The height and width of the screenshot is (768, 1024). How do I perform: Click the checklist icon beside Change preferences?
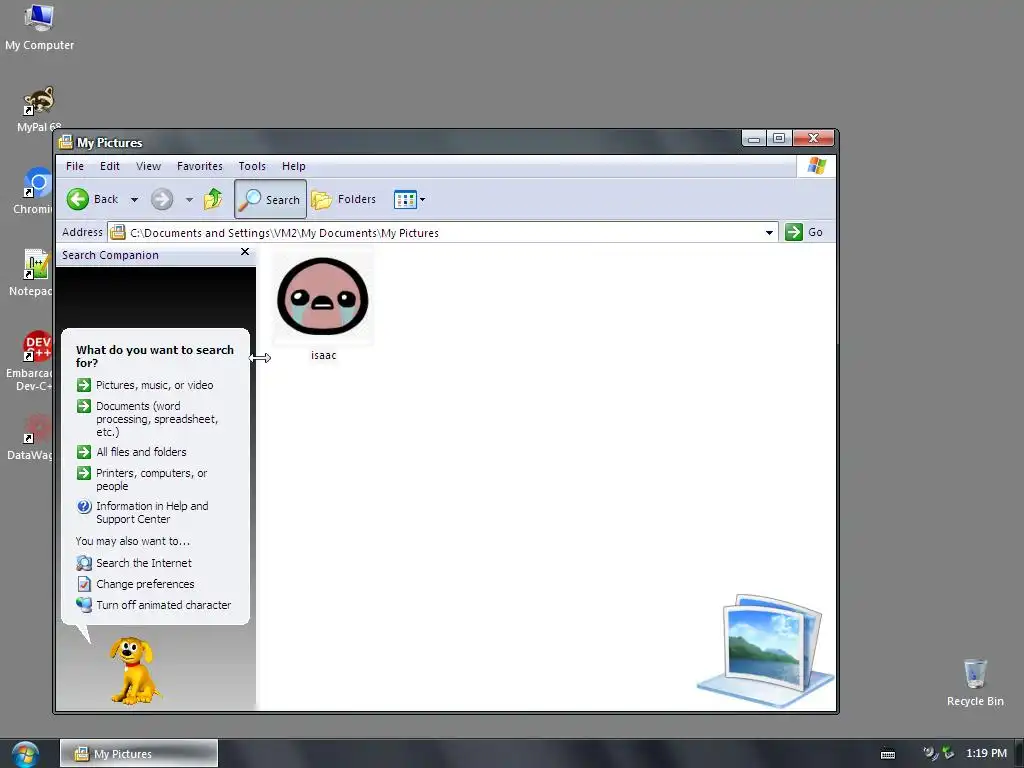pos(84,584)
